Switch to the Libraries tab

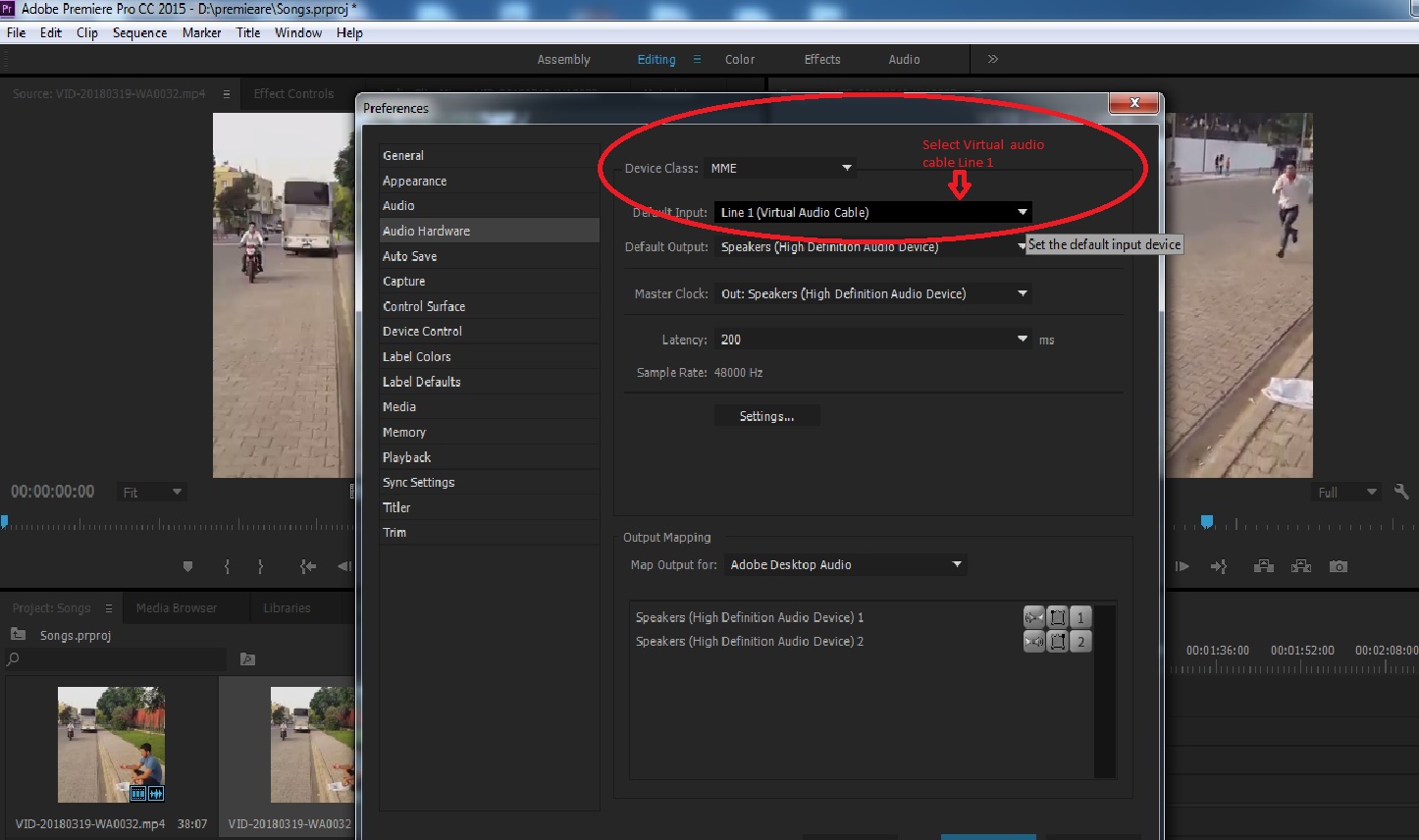[287, 608]
